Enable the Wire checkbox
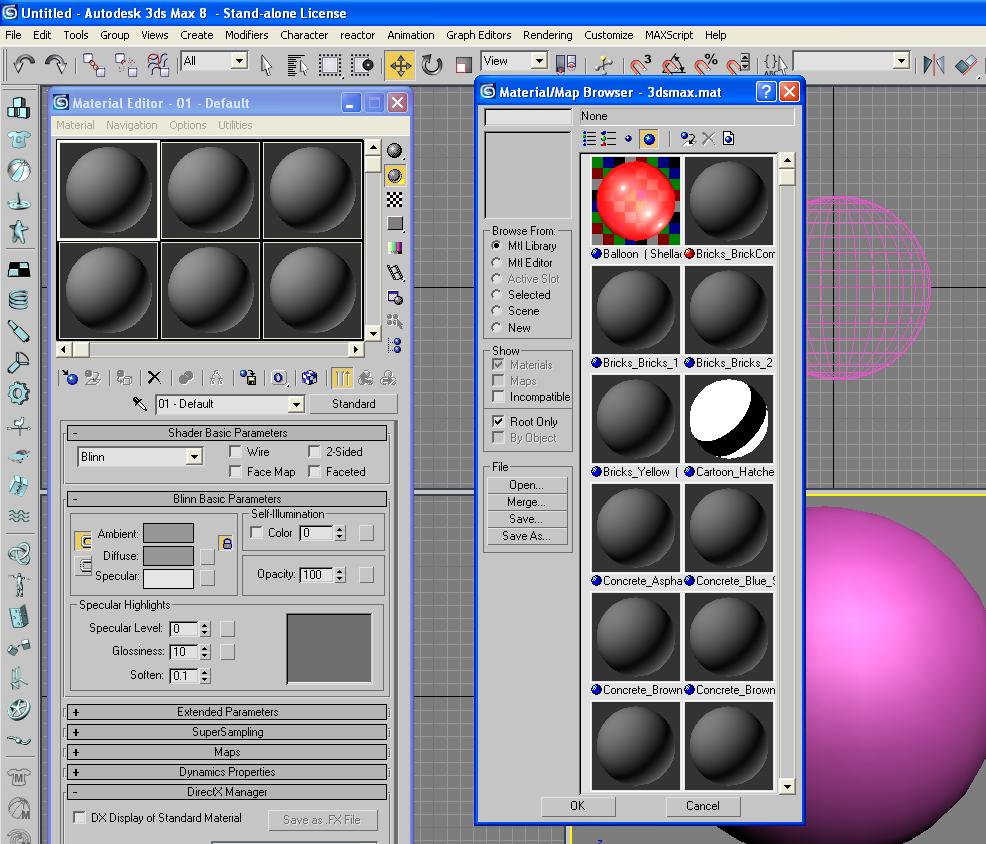 coord(235,451)
